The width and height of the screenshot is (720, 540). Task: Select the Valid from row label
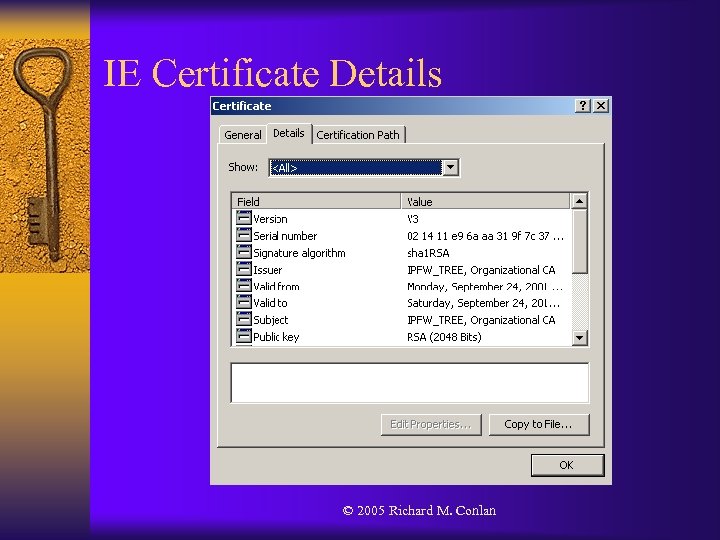point(276,287)
